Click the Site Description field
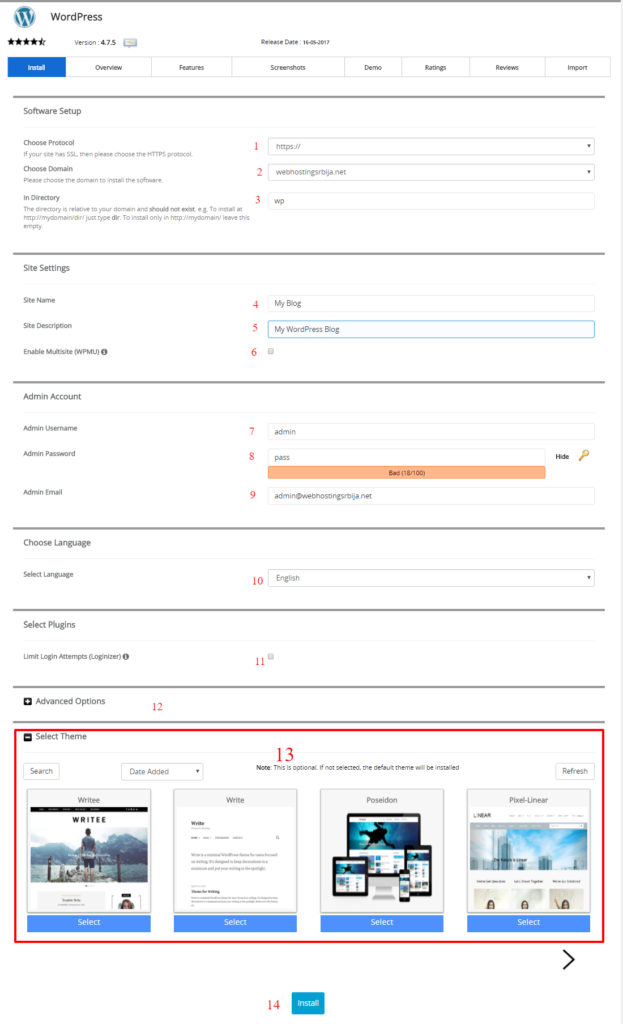 (431, 329)
